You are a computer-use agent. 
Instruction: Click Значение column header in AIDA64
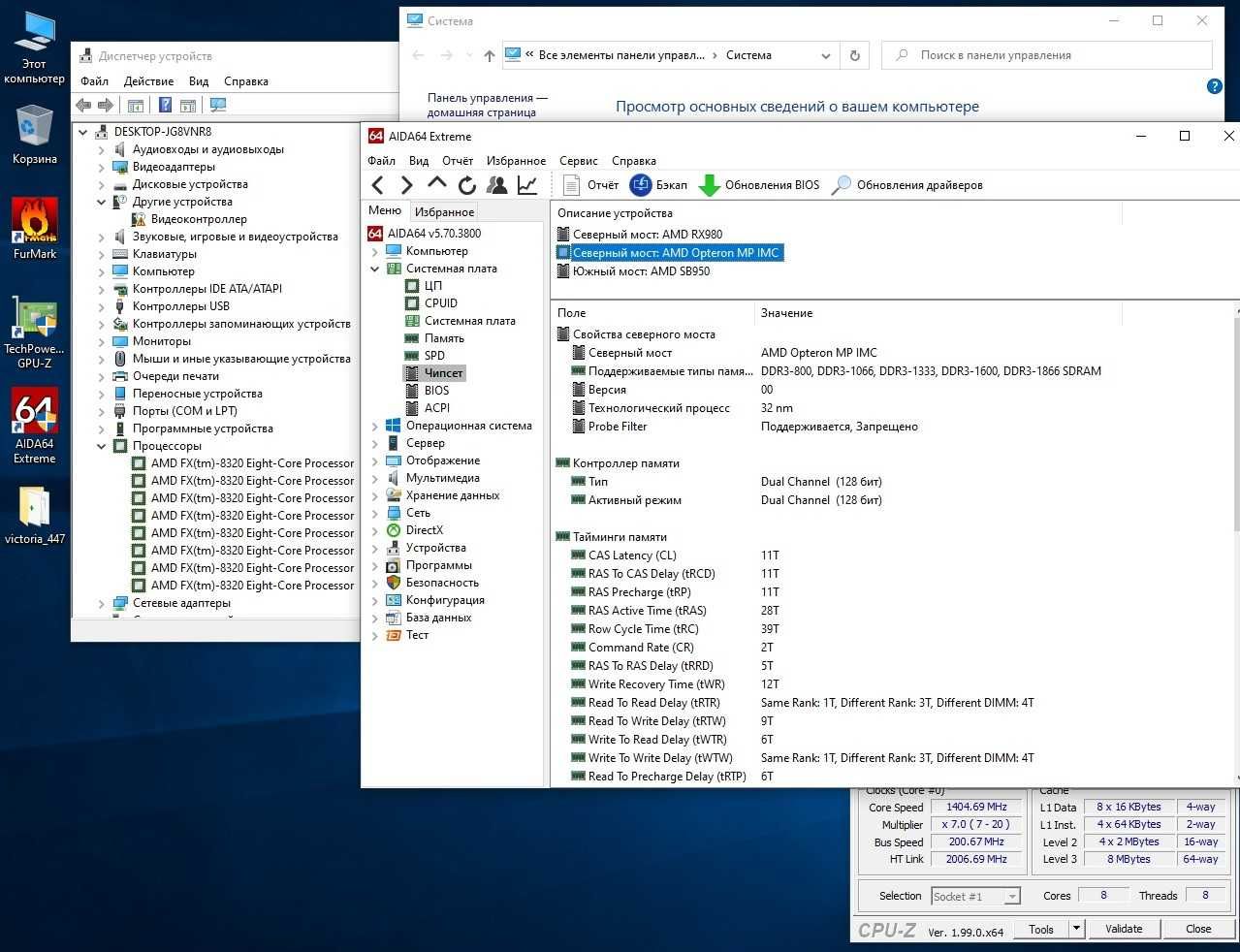coord(938,313)
